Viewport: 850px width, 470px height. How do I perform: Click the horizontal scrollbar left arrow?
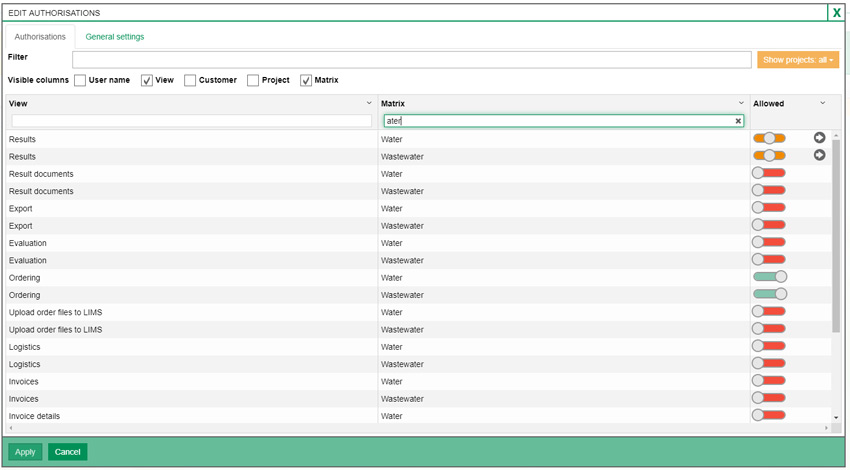(x=10, y=428)
